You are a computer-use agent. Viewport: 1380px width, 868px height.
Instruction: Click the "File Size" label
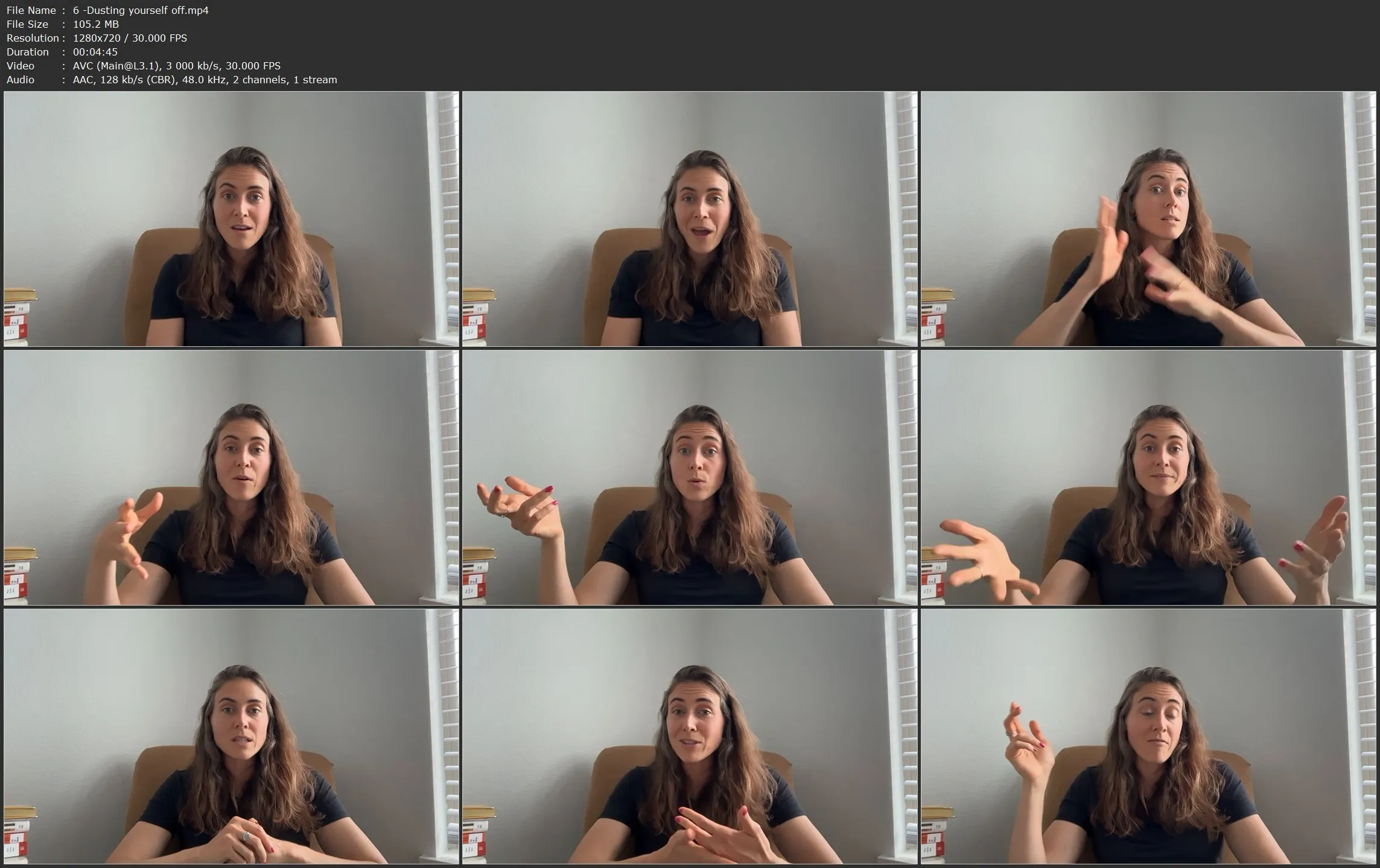pyautogui.click(x=27, y=24)
